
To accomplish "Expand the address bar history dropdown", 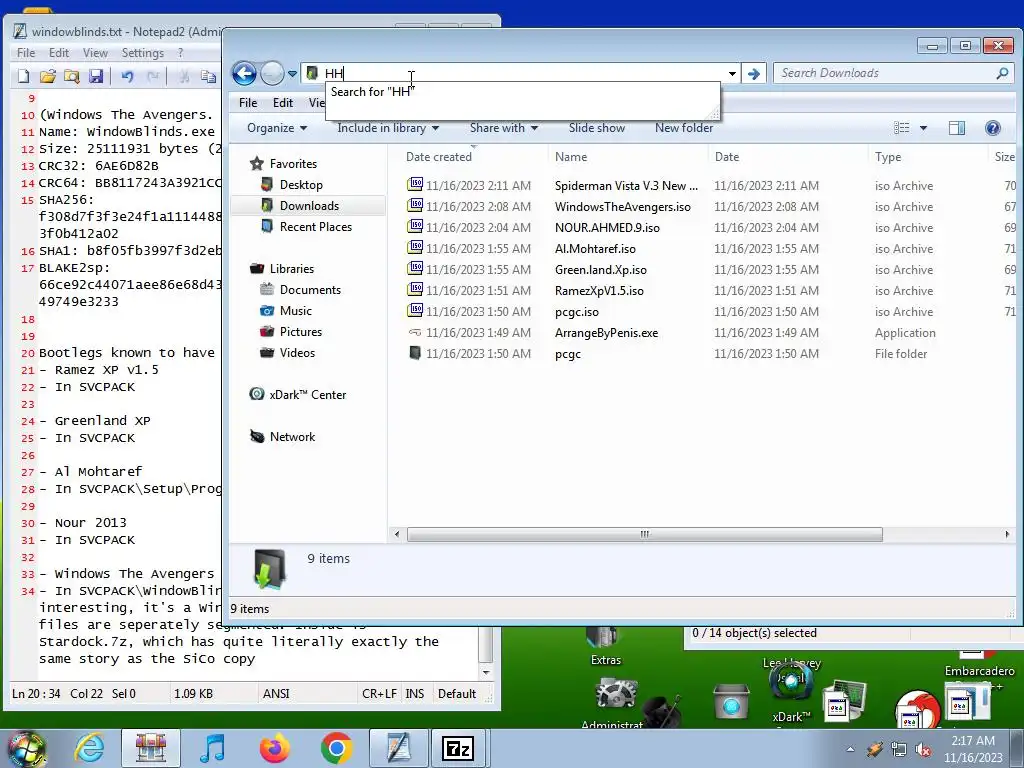I will 732,74.
